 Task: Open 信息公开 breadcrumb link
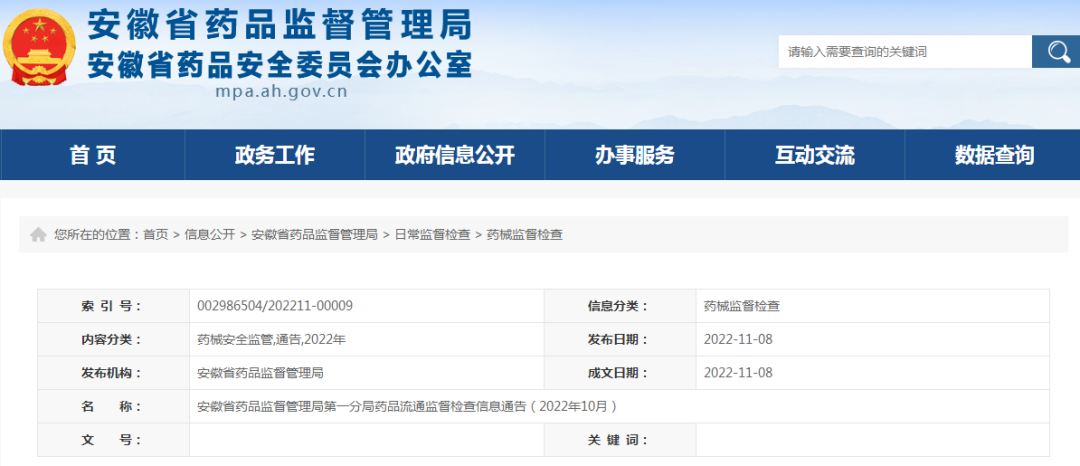(x=209, y=235)
